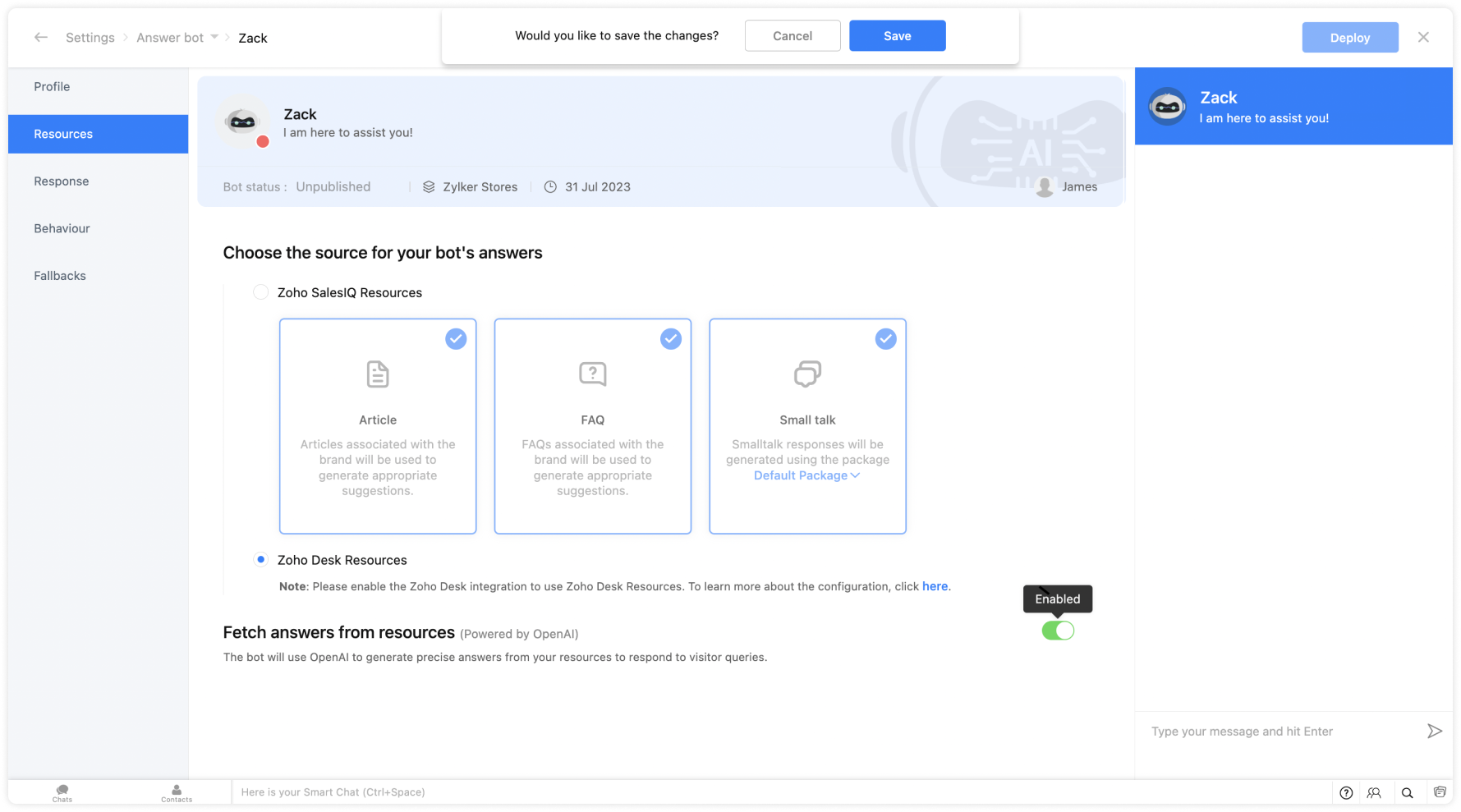Click the Settings breadcrumb
Screen dimensions: 1461x812
tap(90, 38)
